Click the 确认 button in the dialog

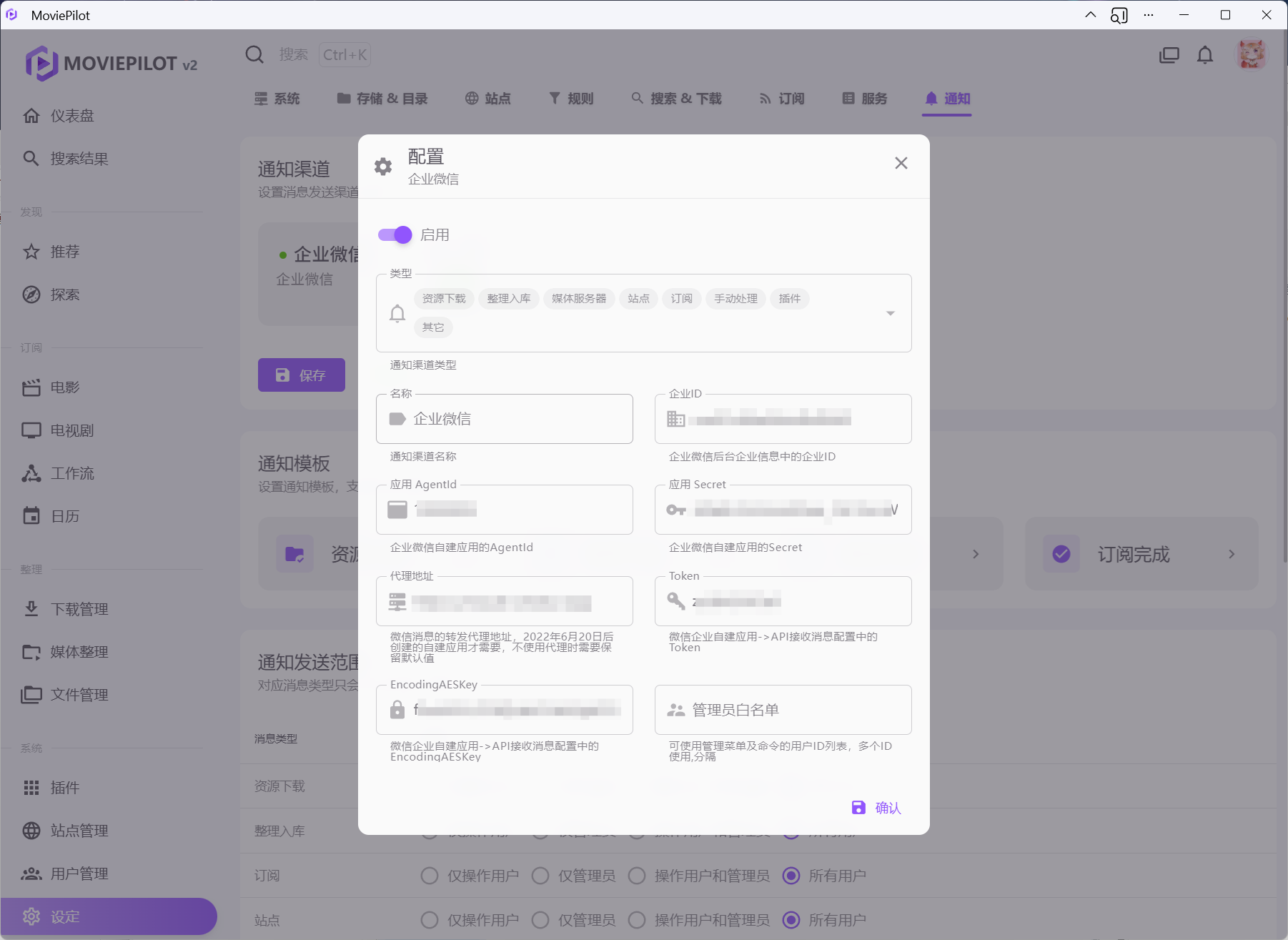pyautogui.click(x=876, y=808)
